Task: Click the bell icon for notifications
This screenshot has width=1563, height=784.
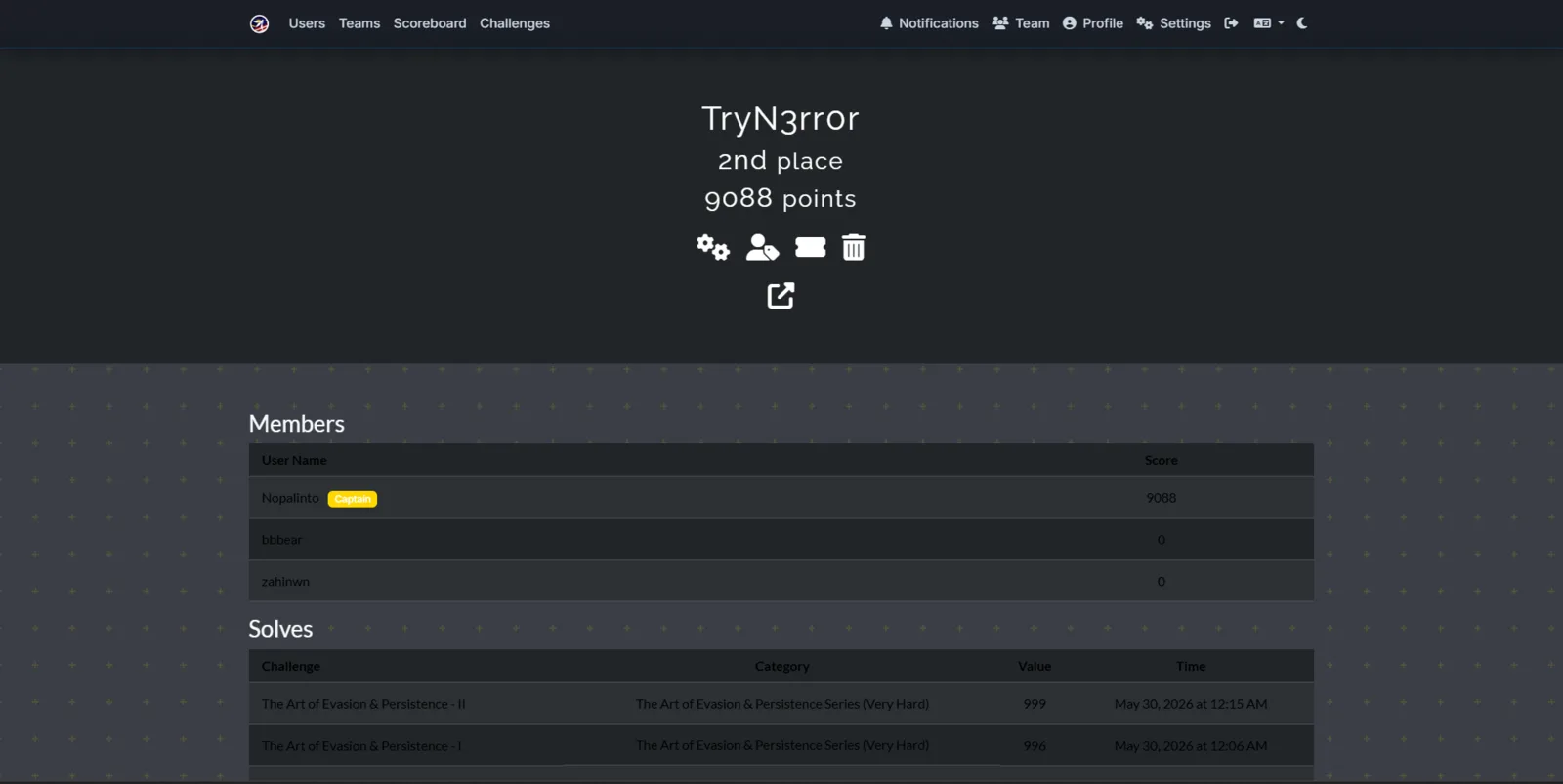Action: (886, 23)
